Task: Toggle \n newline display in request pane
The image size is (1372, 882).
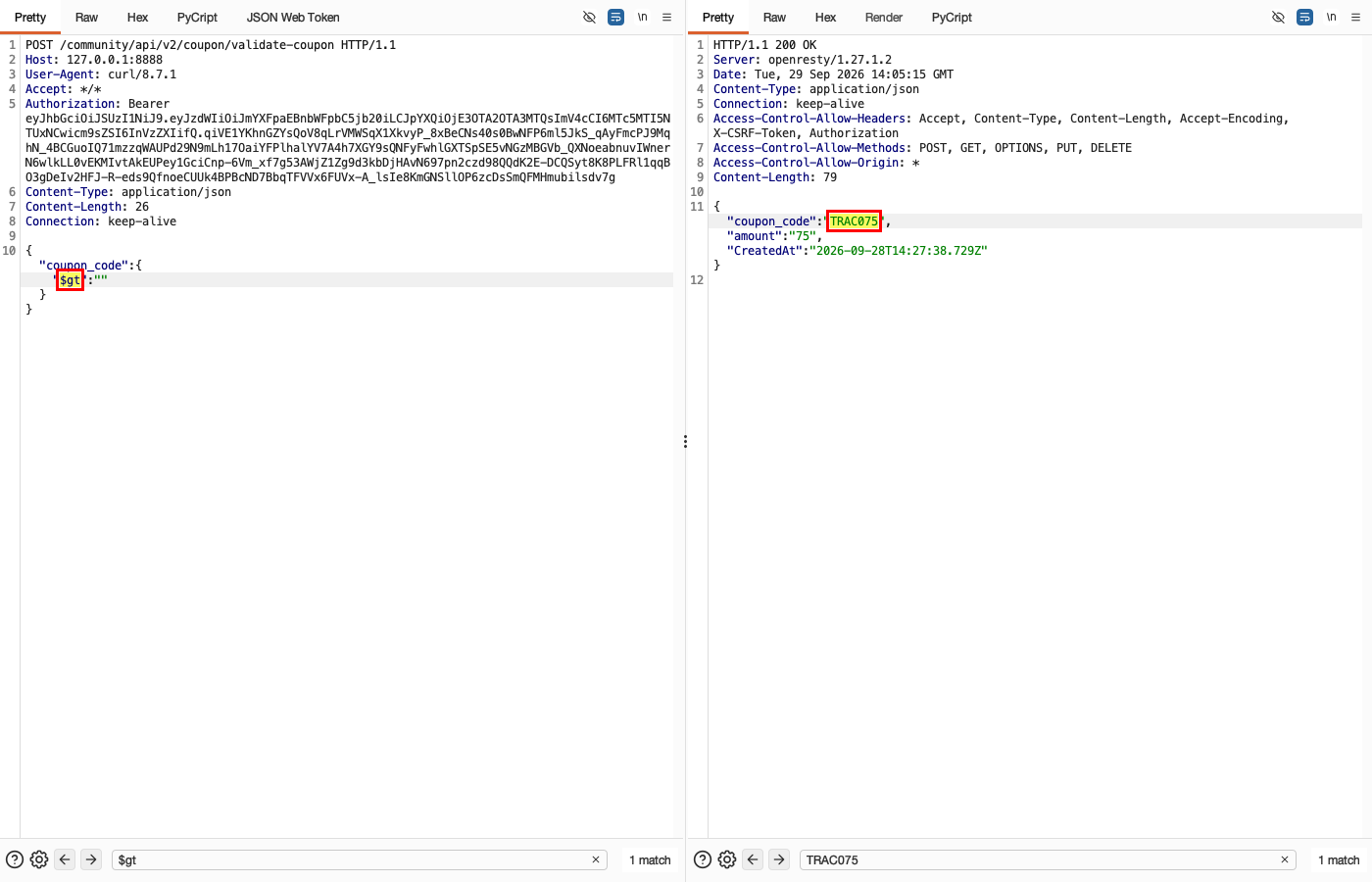Action: click(x=643, y=18)
